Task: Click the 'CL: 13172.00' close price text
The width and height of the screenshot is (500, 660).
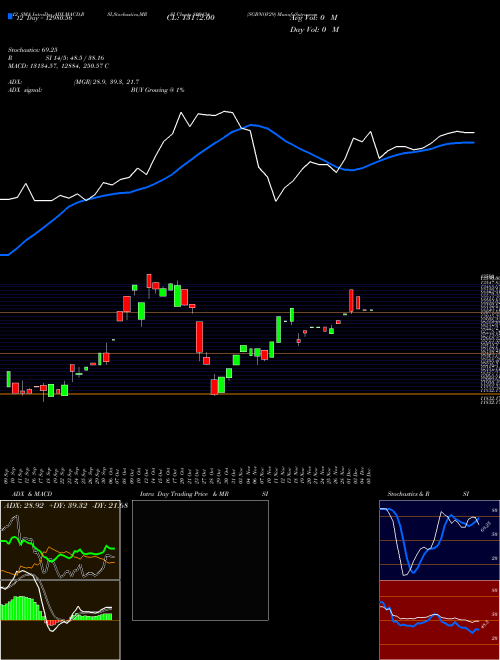Action: click(190, 18)
